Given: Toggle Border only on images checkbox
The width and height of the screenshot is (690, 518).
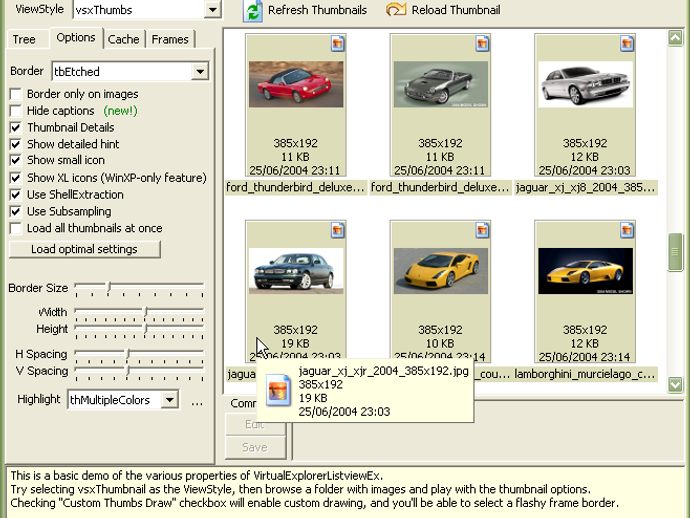Looking at the screenshot, I should (x=16, y=94).
